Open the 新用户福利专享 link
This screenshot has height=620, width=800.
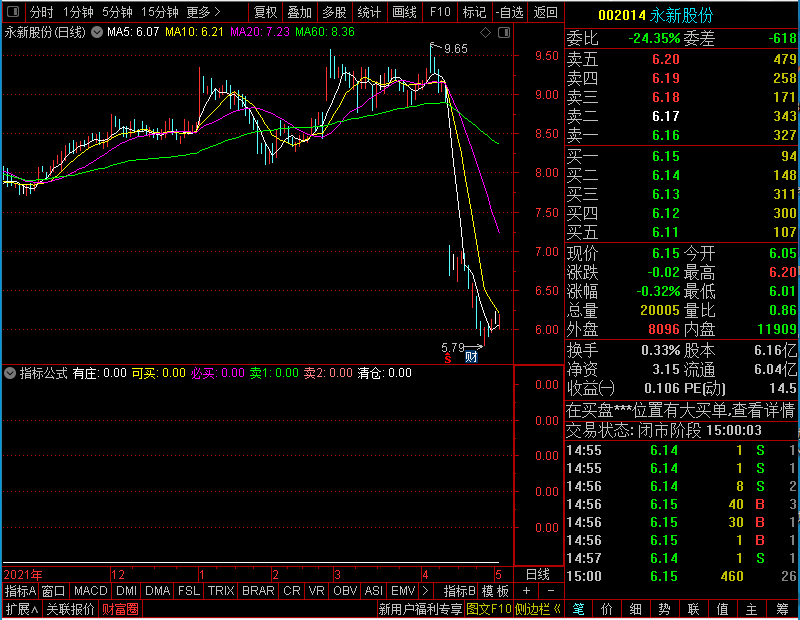420,609
